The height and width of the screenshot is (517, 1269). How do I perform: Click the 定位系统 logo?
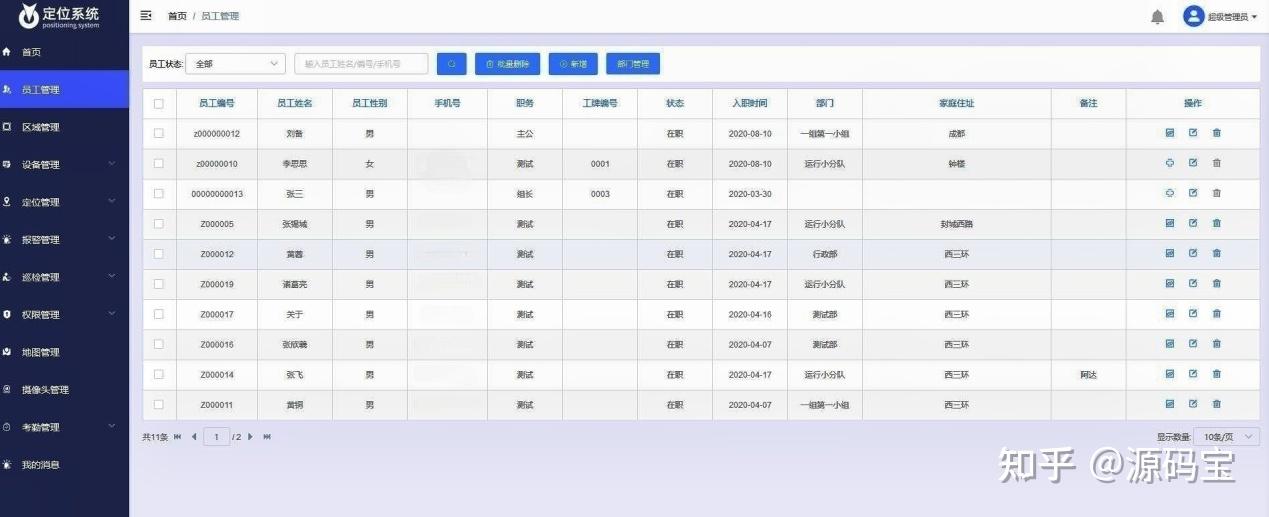[59, 16]
